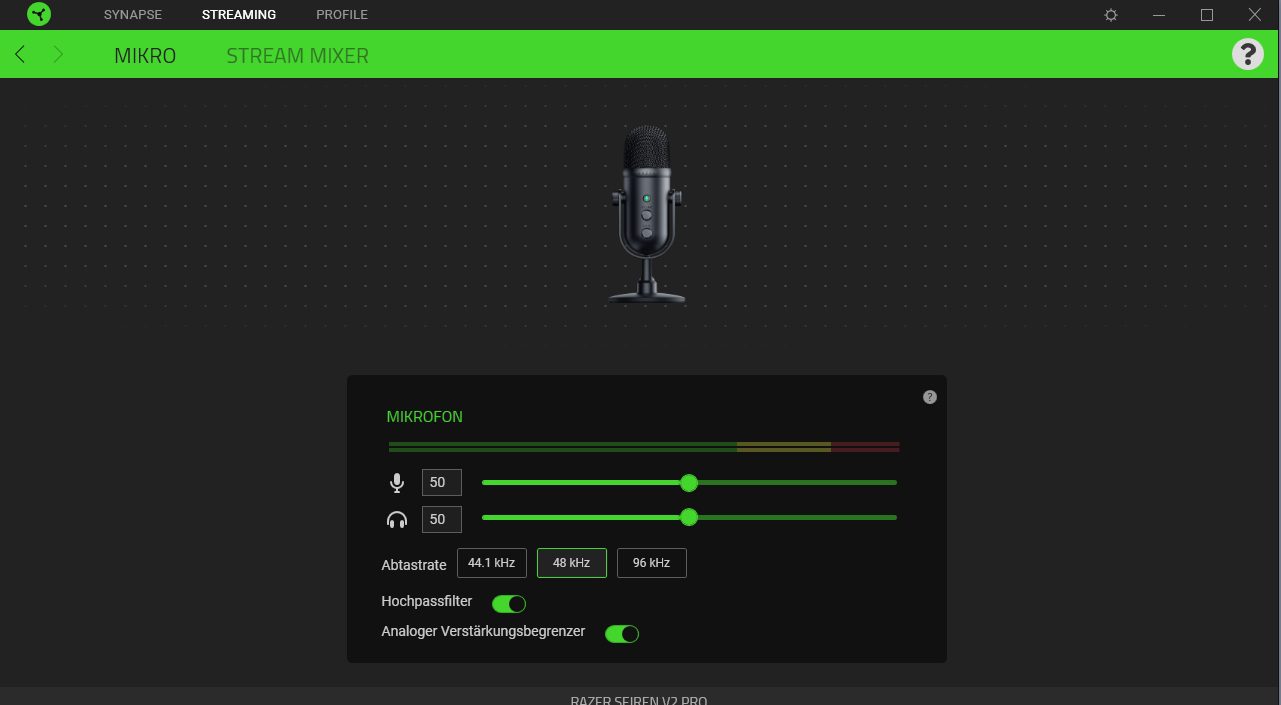
Task: Toggle Analoger Verstärkungsbegrenzer off
Action: (x=622, y=634)
